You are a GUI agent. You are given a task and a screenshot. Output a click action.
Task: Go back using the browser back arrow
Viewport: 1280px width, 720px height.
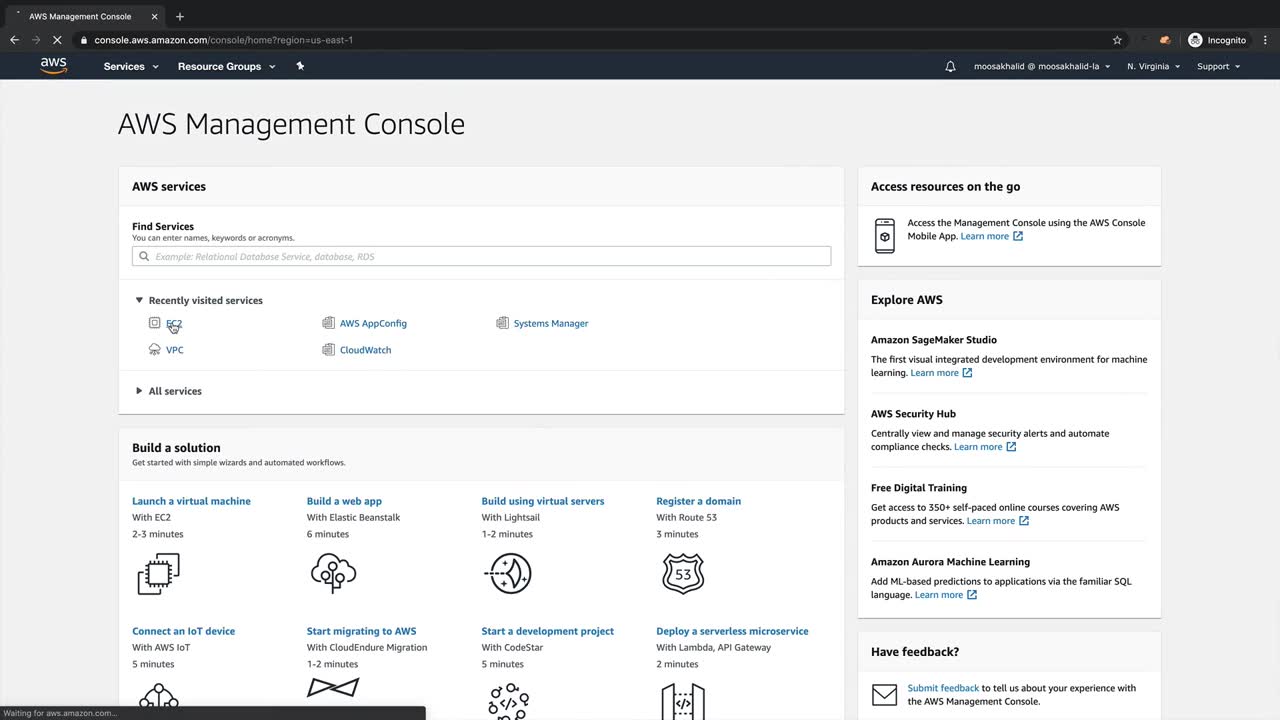click(x=14, y=40)
